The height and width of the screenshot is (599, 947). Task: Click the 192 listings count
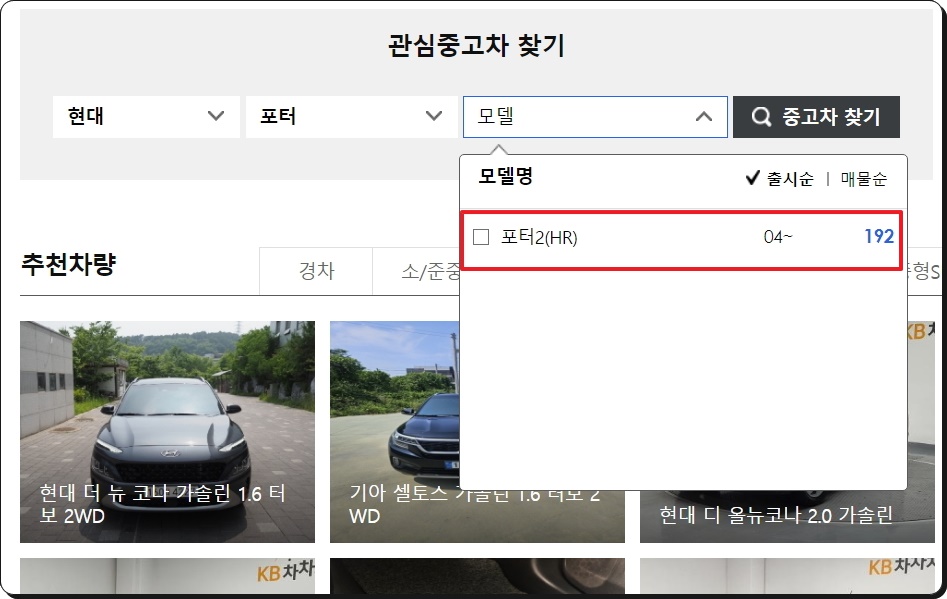click(879, 236)
